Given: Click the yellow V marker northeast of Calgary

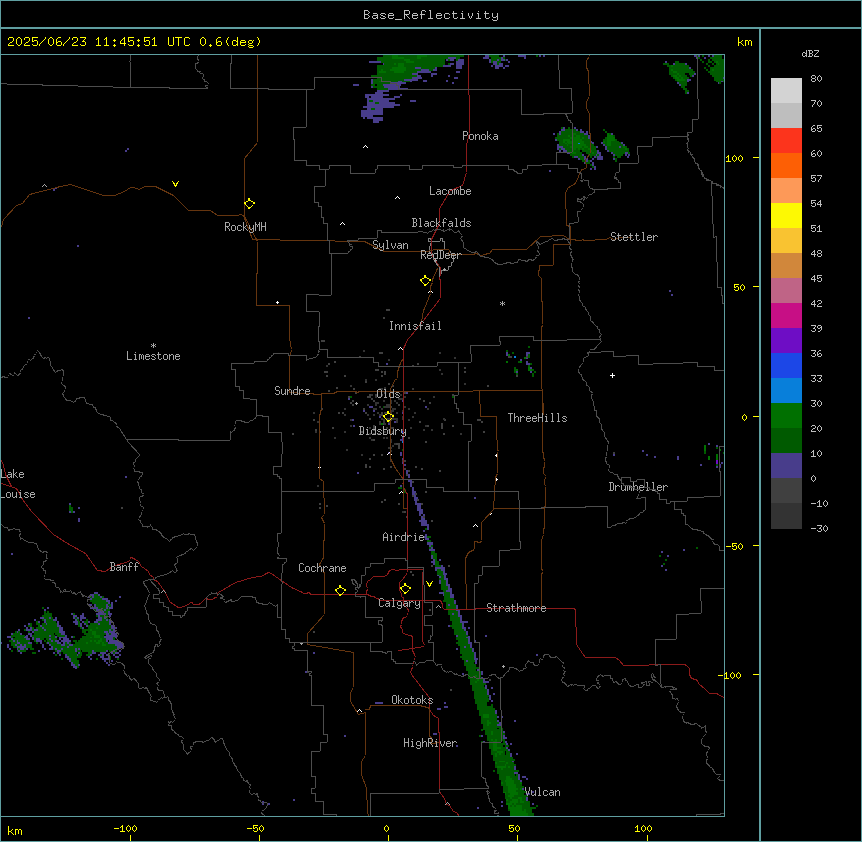Looking at the screenshot, I should 429,584.
